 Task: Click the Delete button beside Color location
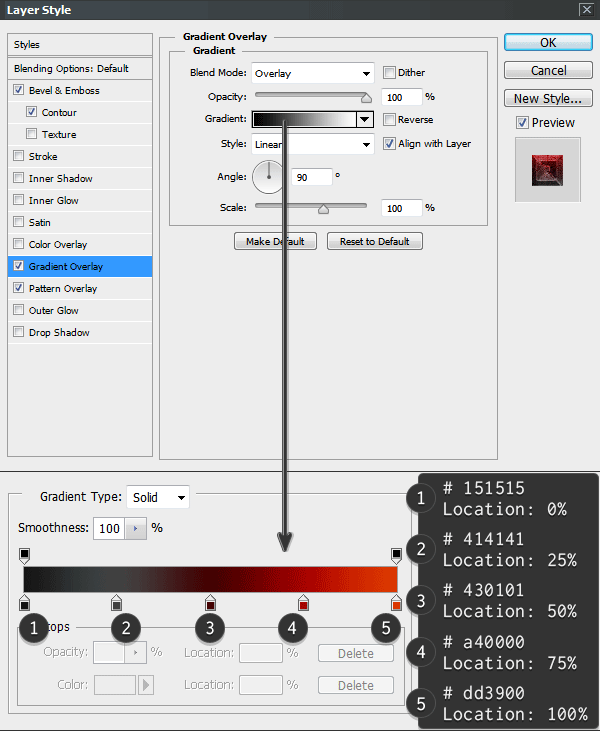356,685
